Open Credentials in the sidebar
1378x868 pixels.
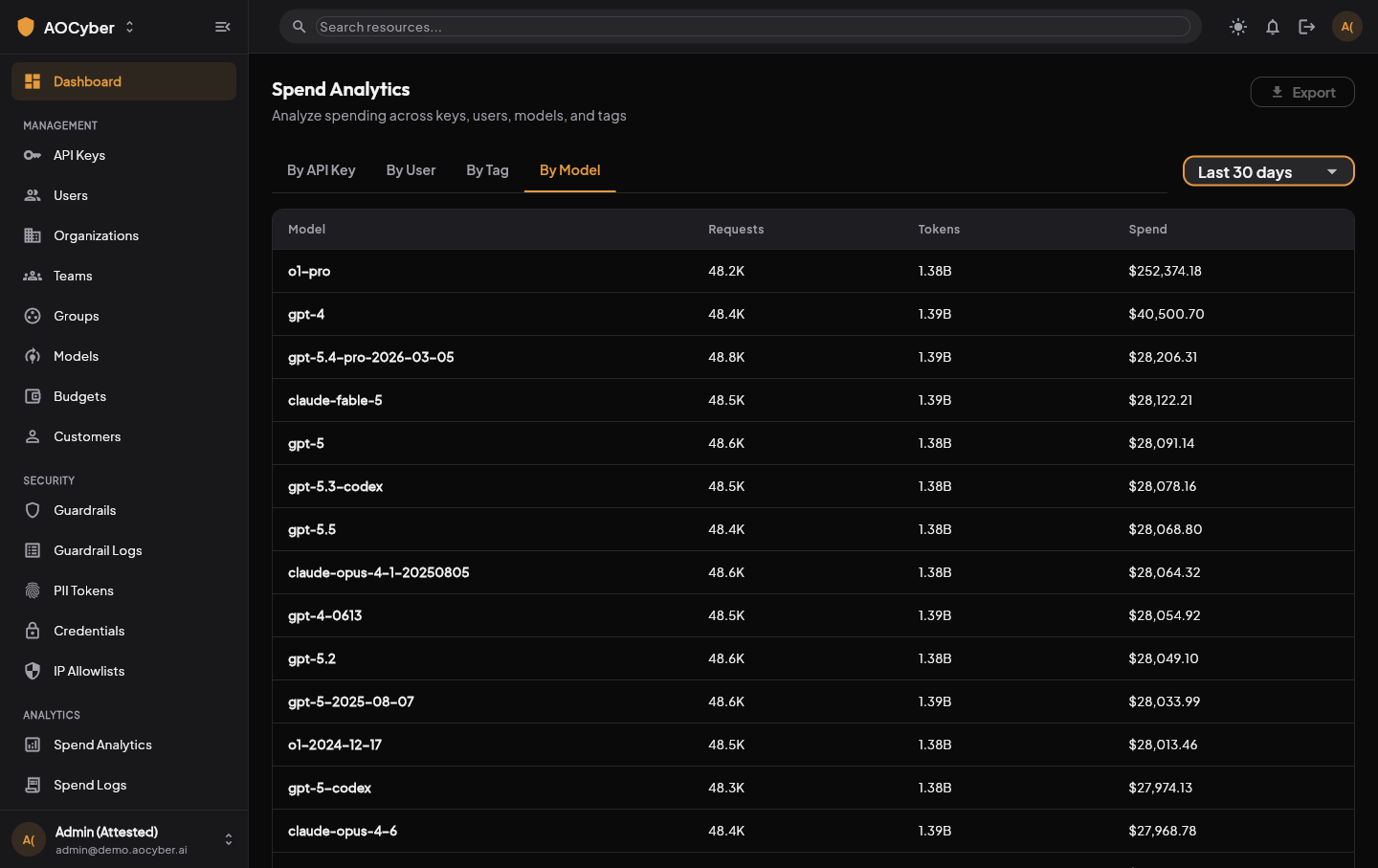[124, 631]
